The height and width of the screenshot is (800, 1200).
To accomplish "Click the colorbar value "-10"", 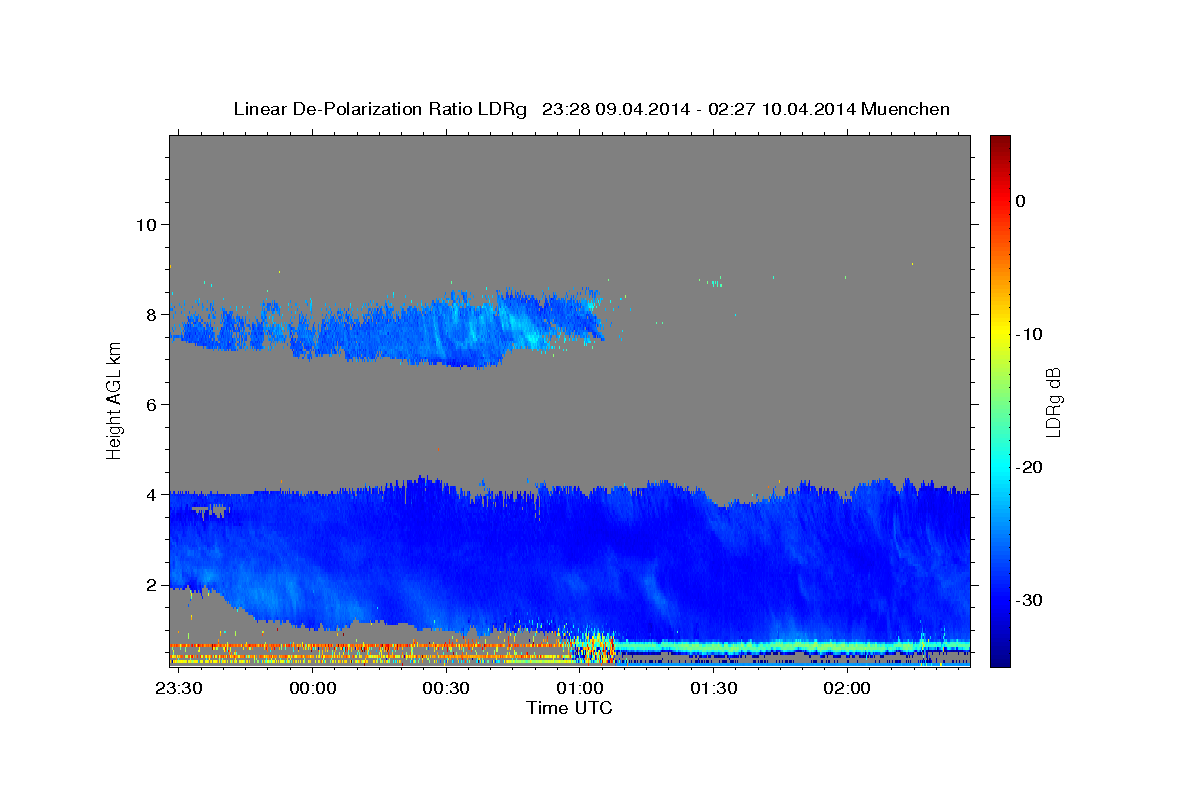I will pyautogui.click(x=1030, y=334).
